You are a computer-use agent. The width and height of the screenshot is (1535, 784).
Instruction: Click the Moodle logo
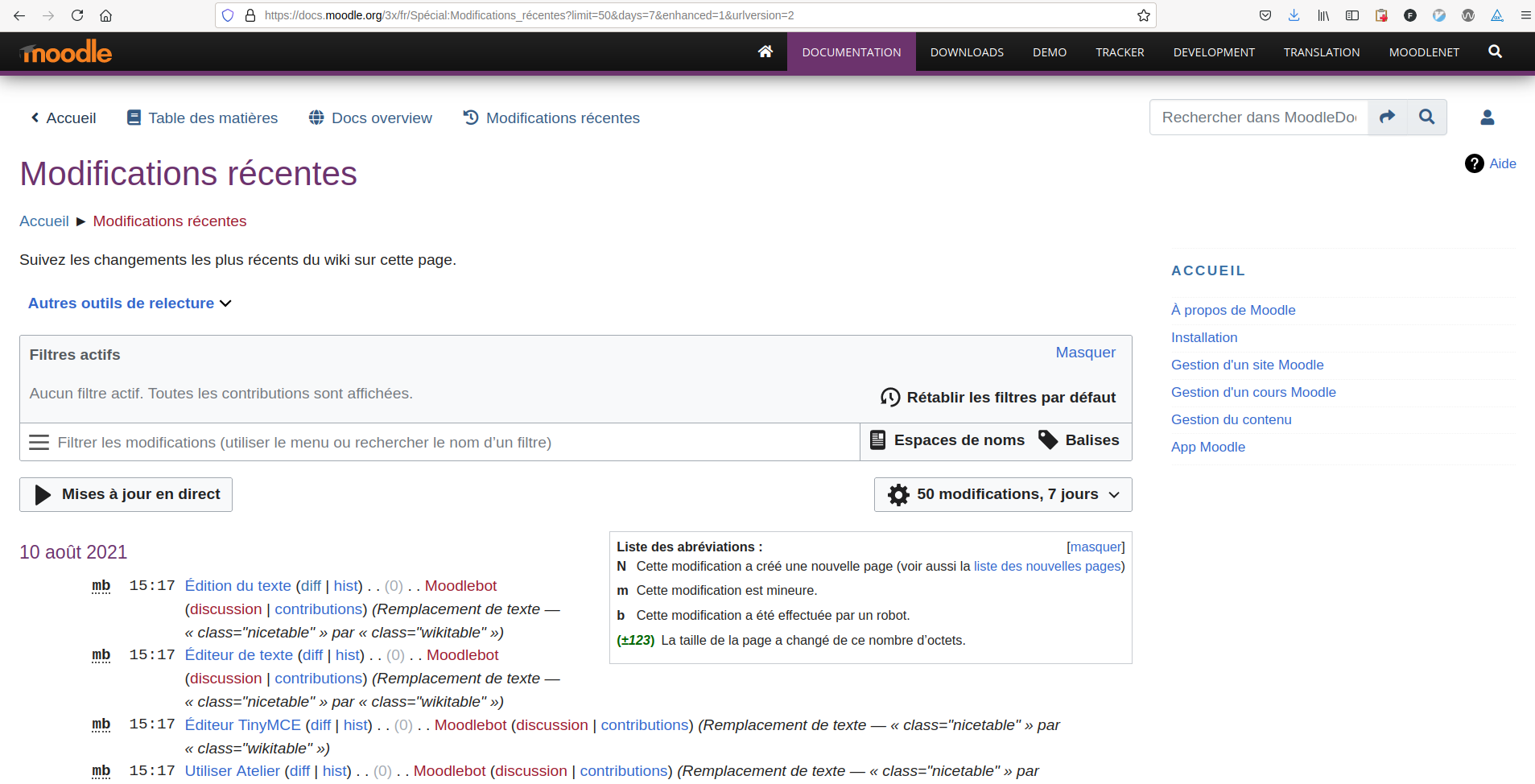click(x=66, y=52)
